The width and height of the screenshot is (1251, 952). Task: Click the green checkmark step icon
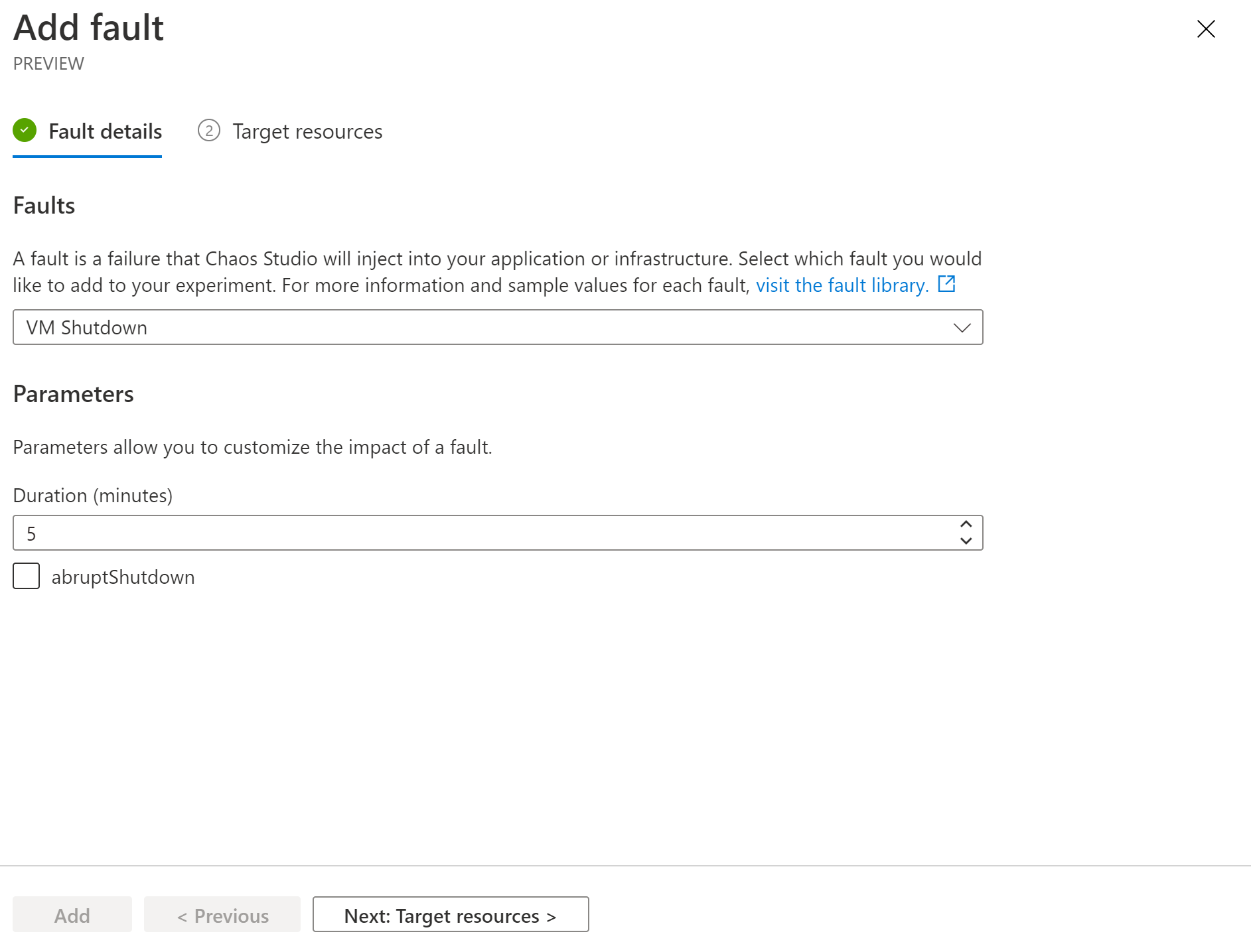click(x=25, y=131)
